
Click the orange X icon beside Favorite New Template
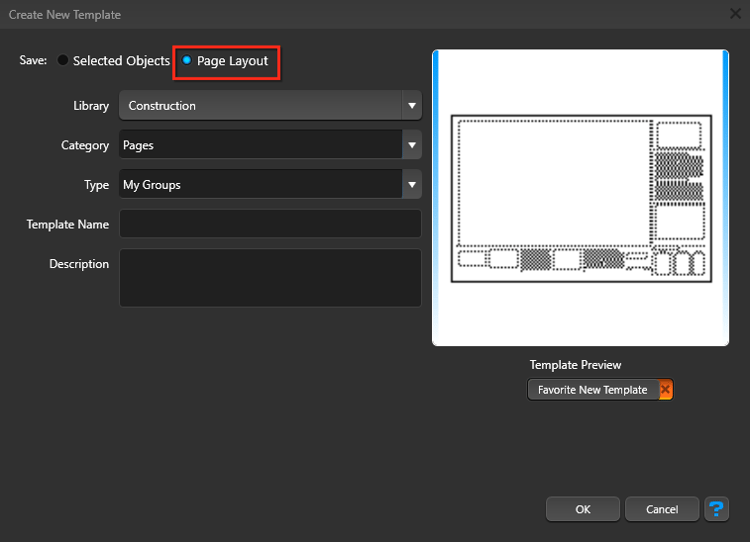click(x=666, y=390)
